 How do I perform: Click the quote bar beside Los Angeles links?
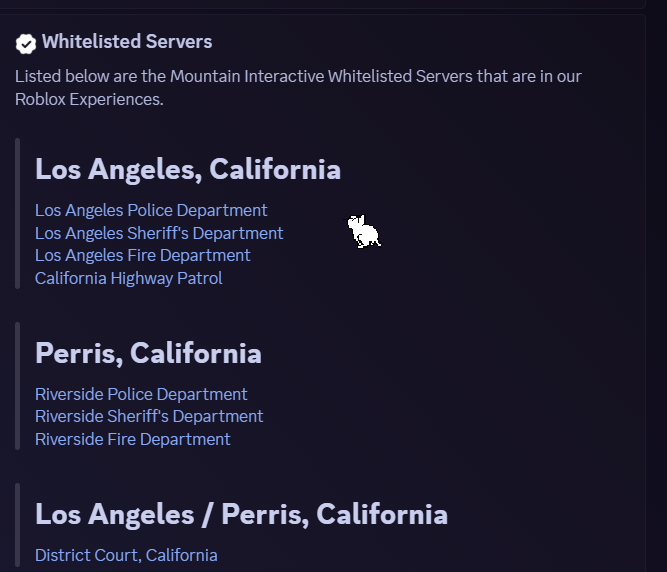coord(17,213)
